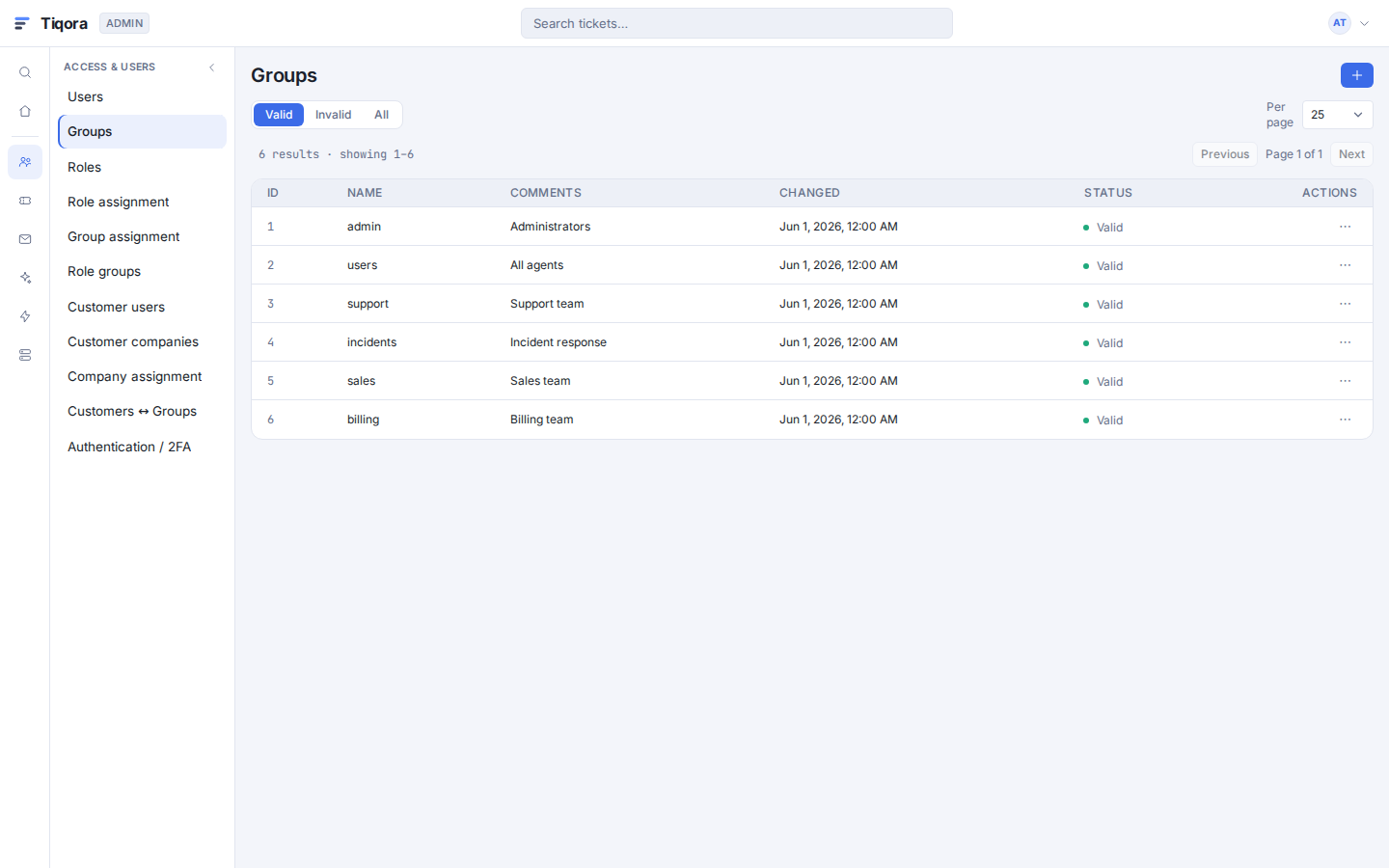This screenshot has height=868, width=1389.
Task: Open Role assignment page
Action: [142, 202]
